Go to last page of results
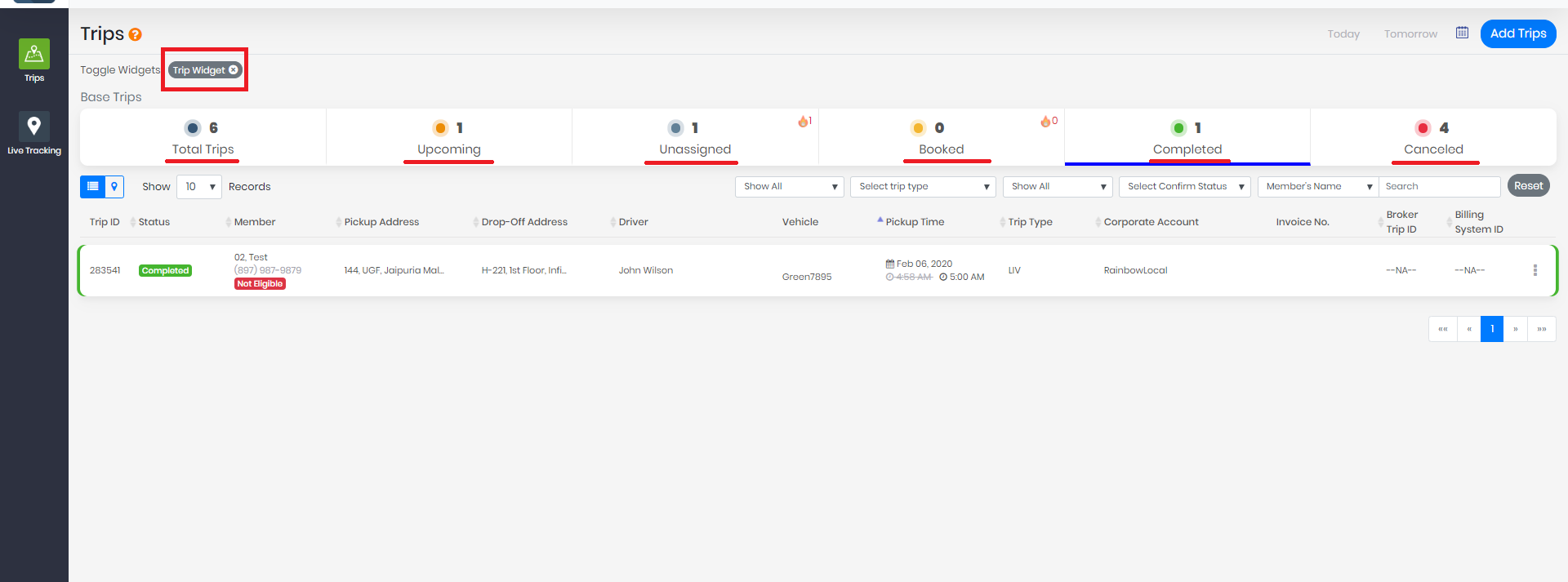This screenshot has width=1568, height=582. [x=1542, y=329]
